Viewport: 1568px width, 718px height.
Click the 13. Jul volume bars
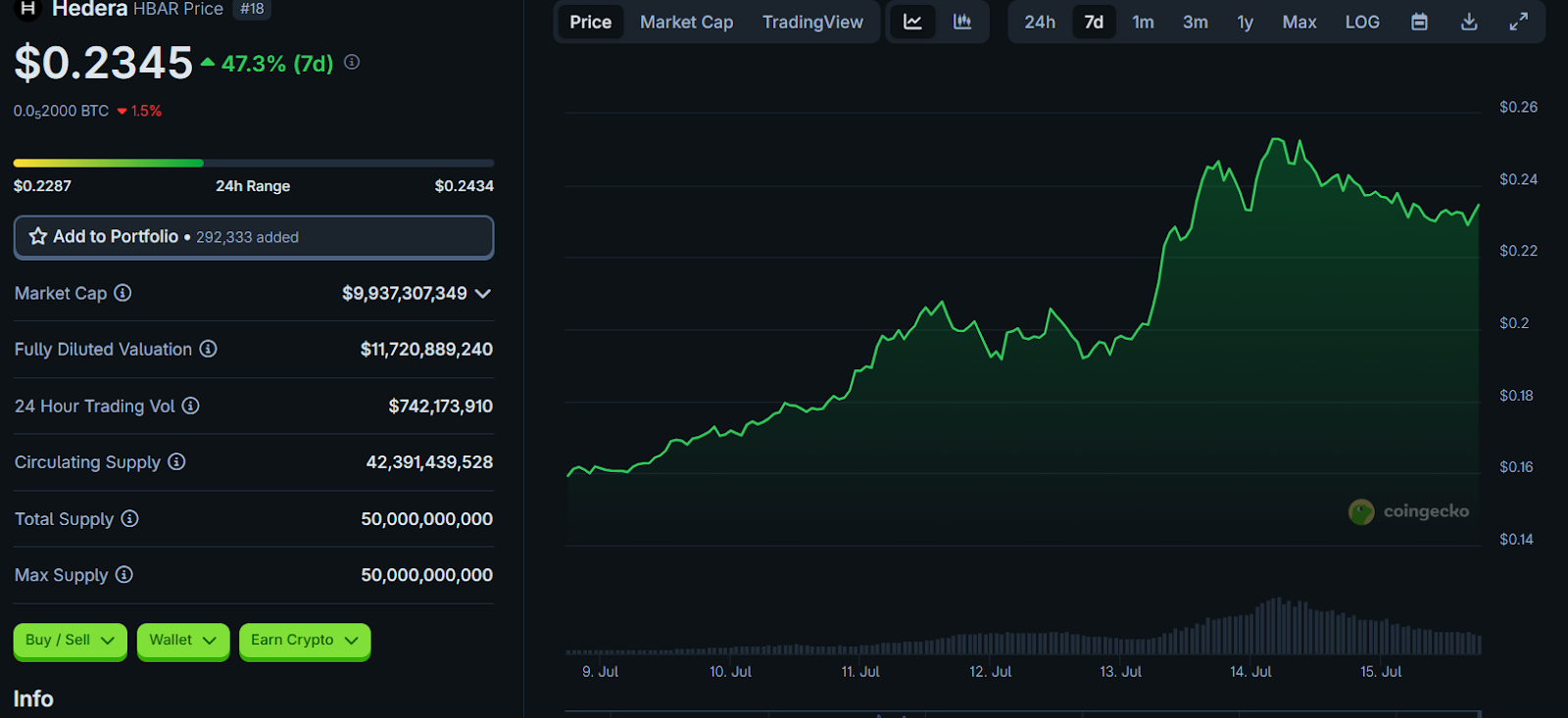(x=1120, y=645)
